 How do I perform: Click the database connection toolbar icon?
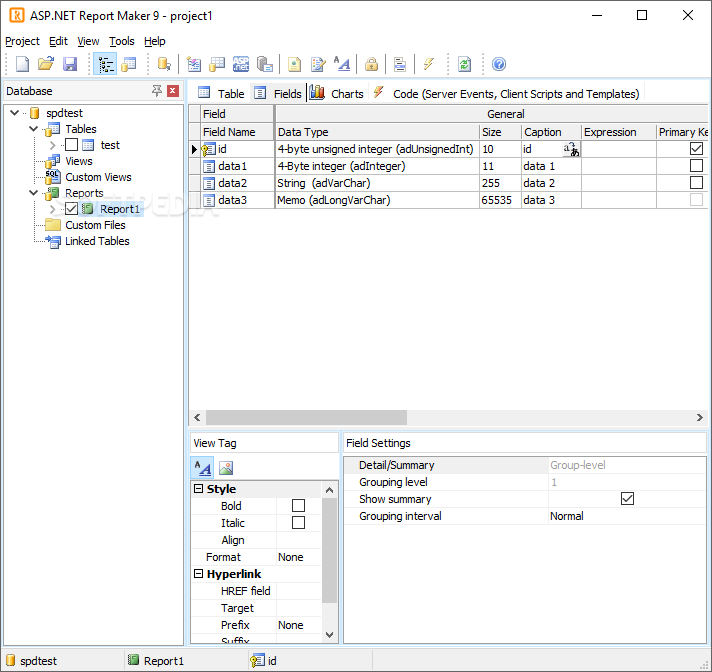(164, 64)
